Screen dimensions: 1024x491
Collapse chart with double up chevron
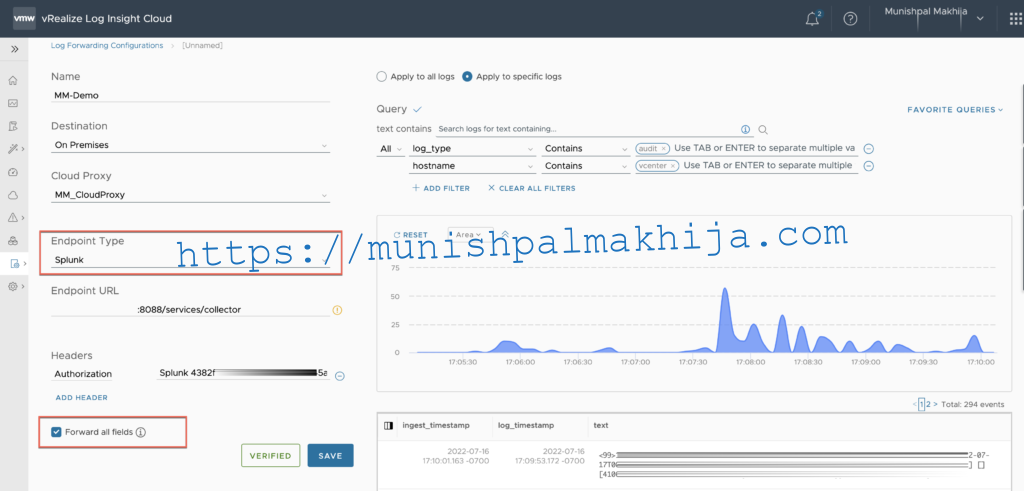tap(505, 234)
